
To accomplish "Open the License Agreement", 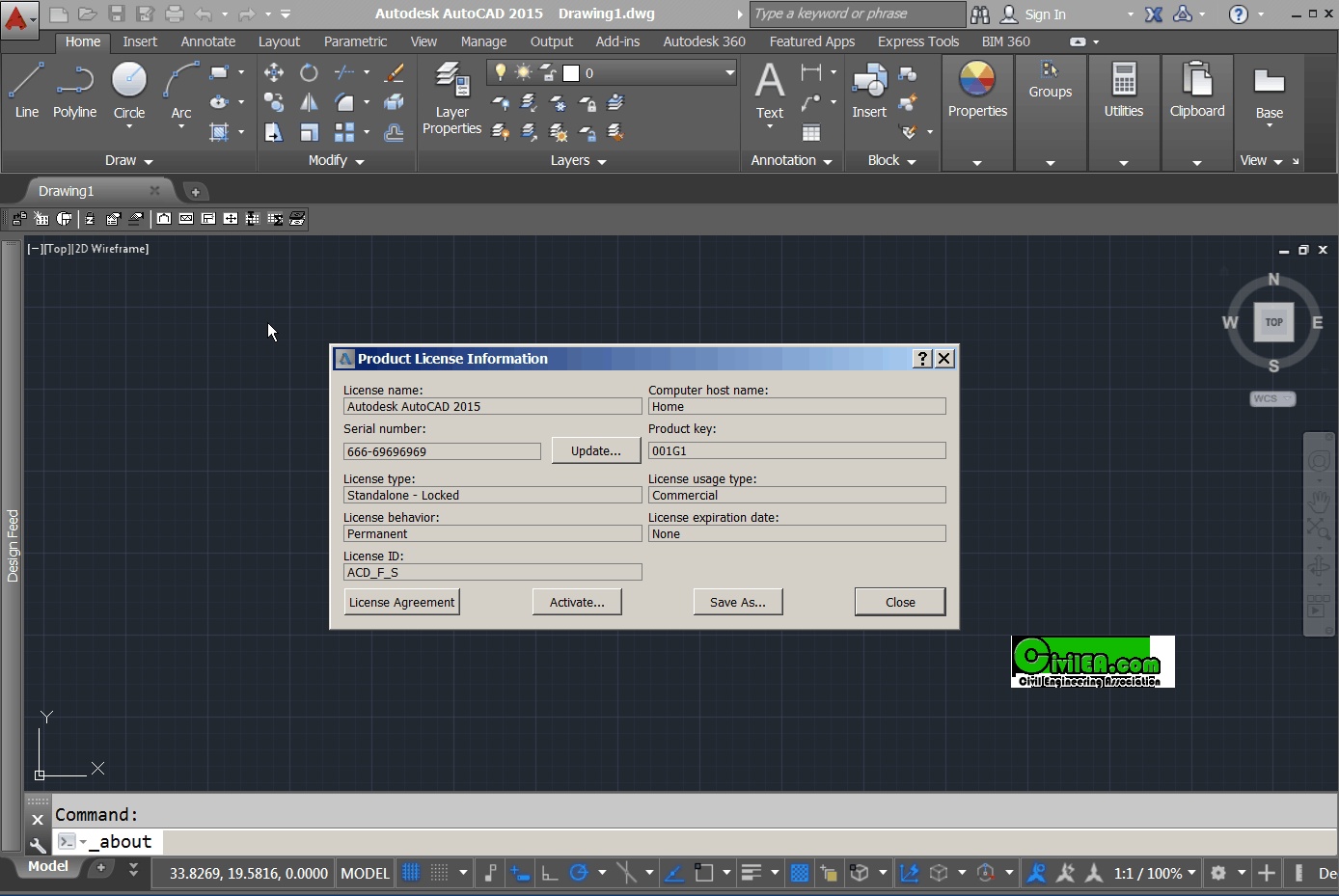I will [401, 602].
